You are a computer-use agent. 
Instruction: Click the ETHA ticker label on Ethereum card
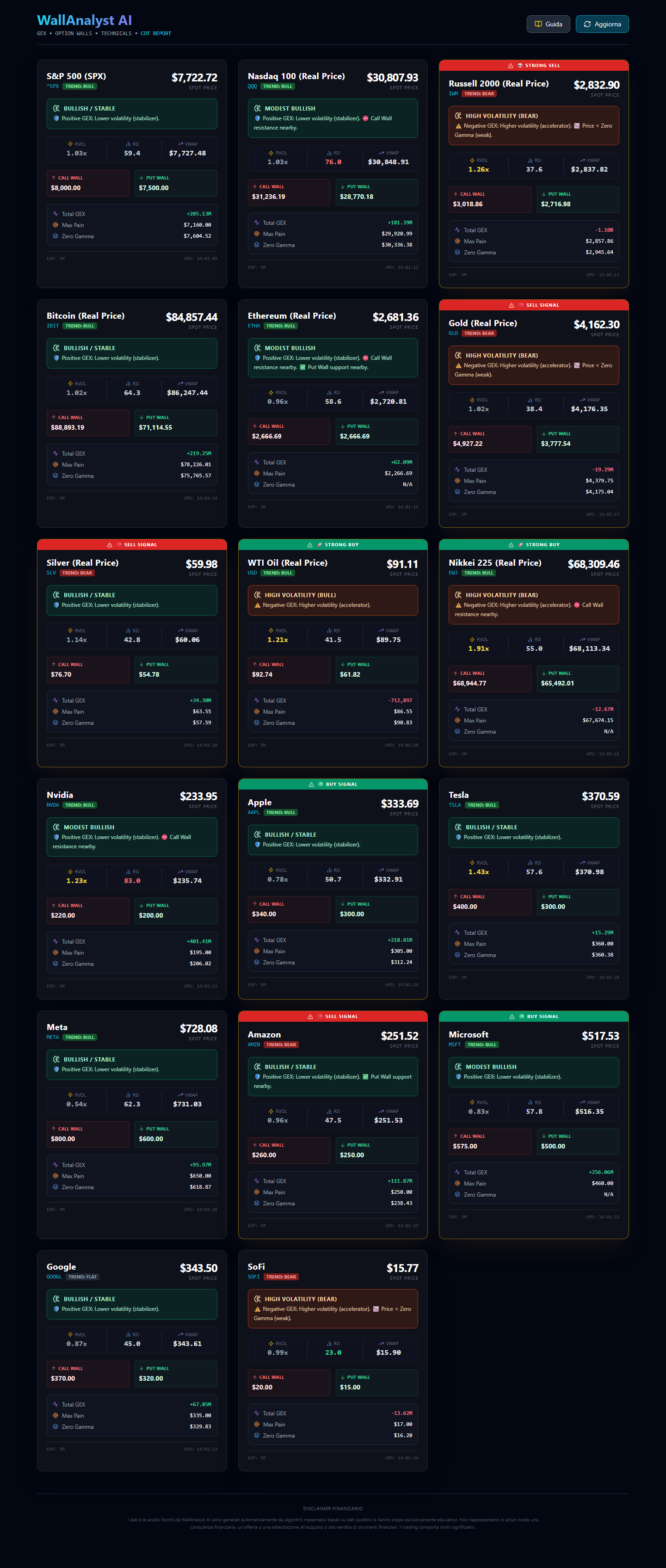254,326
